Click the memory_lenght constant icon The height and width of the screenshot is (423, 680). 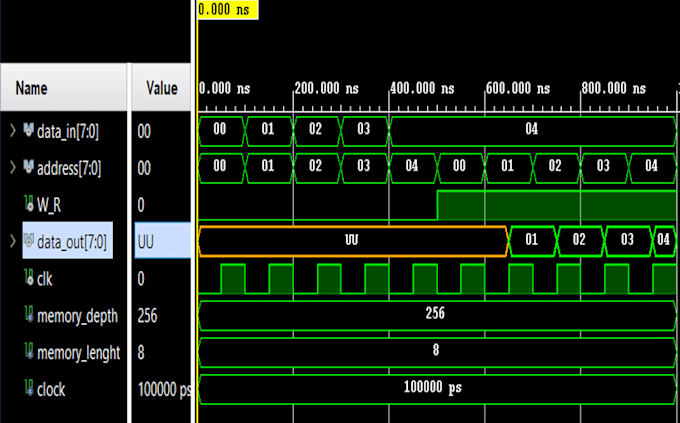tap(29, 351)
